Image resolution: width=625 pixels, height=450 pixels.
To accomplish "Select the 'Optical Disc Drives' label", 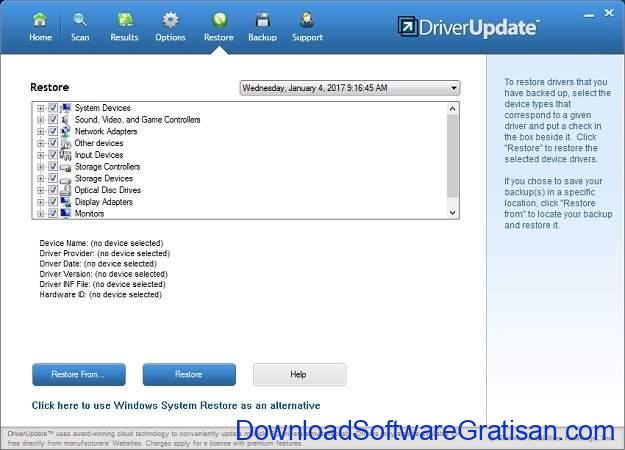I will 108,190.
